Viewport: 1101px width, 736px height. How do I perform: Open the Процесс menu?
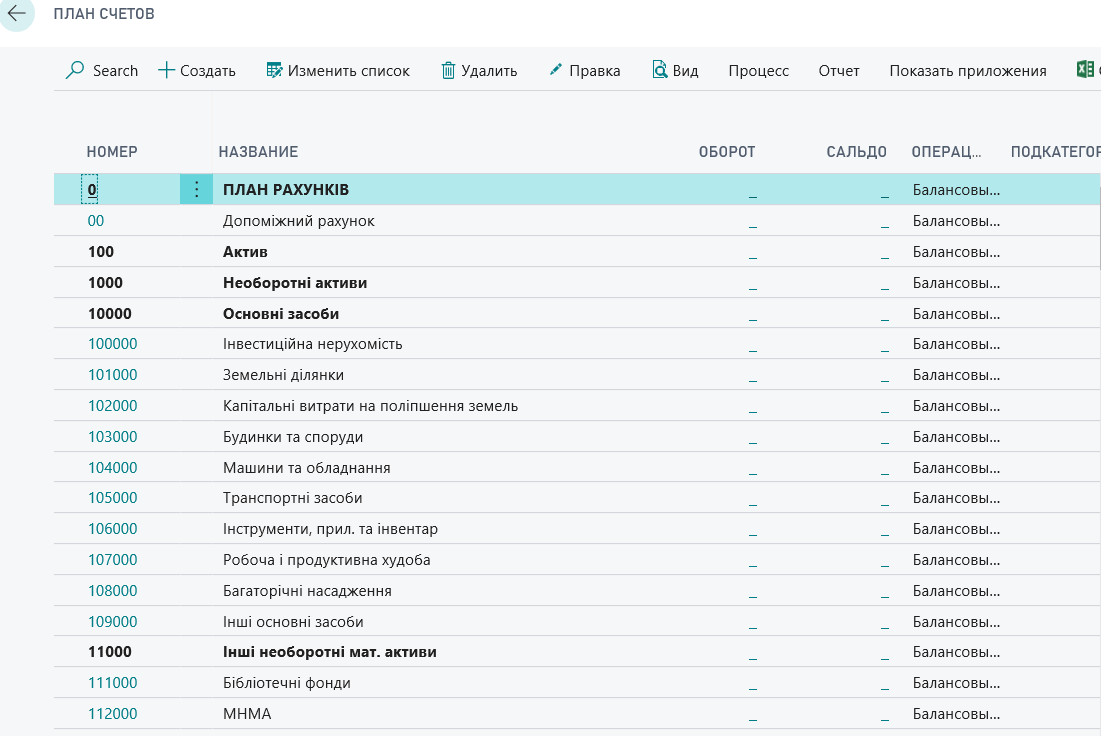[758, 71]
